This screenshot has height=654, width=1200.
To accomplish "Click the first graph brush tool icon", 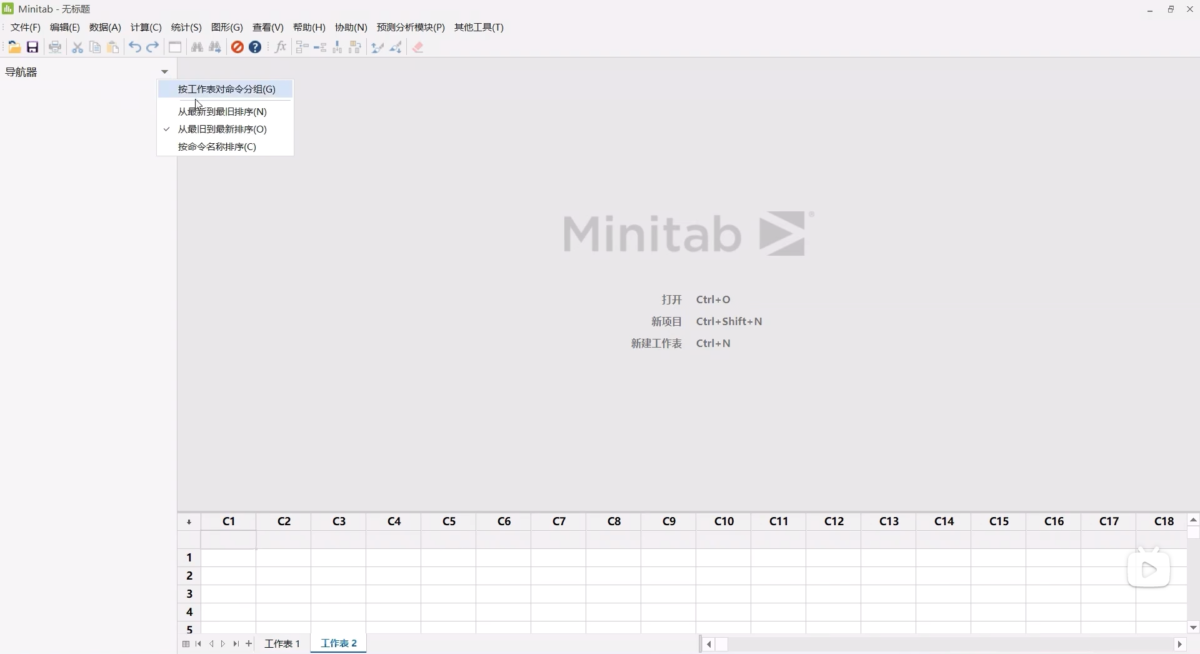I will (378, 47).
